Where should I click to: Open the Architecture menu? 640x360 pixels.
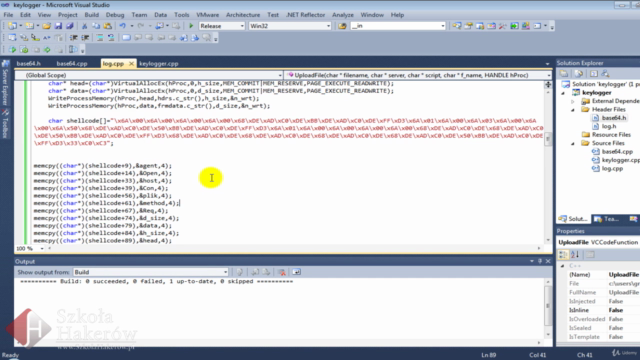[x=243, y=15]
